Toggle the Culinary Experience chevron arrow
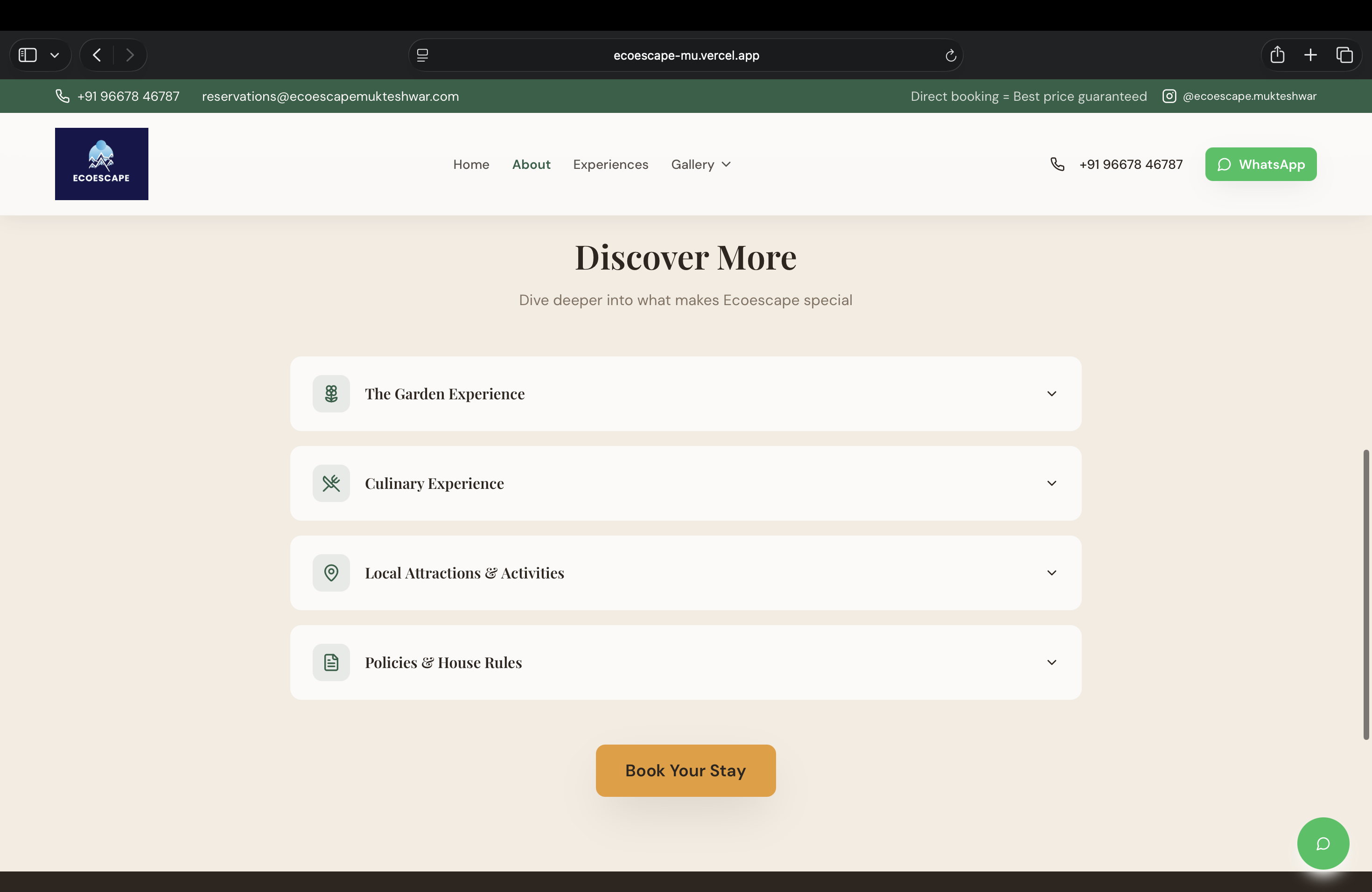This screenshot has width=1372, height=892. (1051, 483)
